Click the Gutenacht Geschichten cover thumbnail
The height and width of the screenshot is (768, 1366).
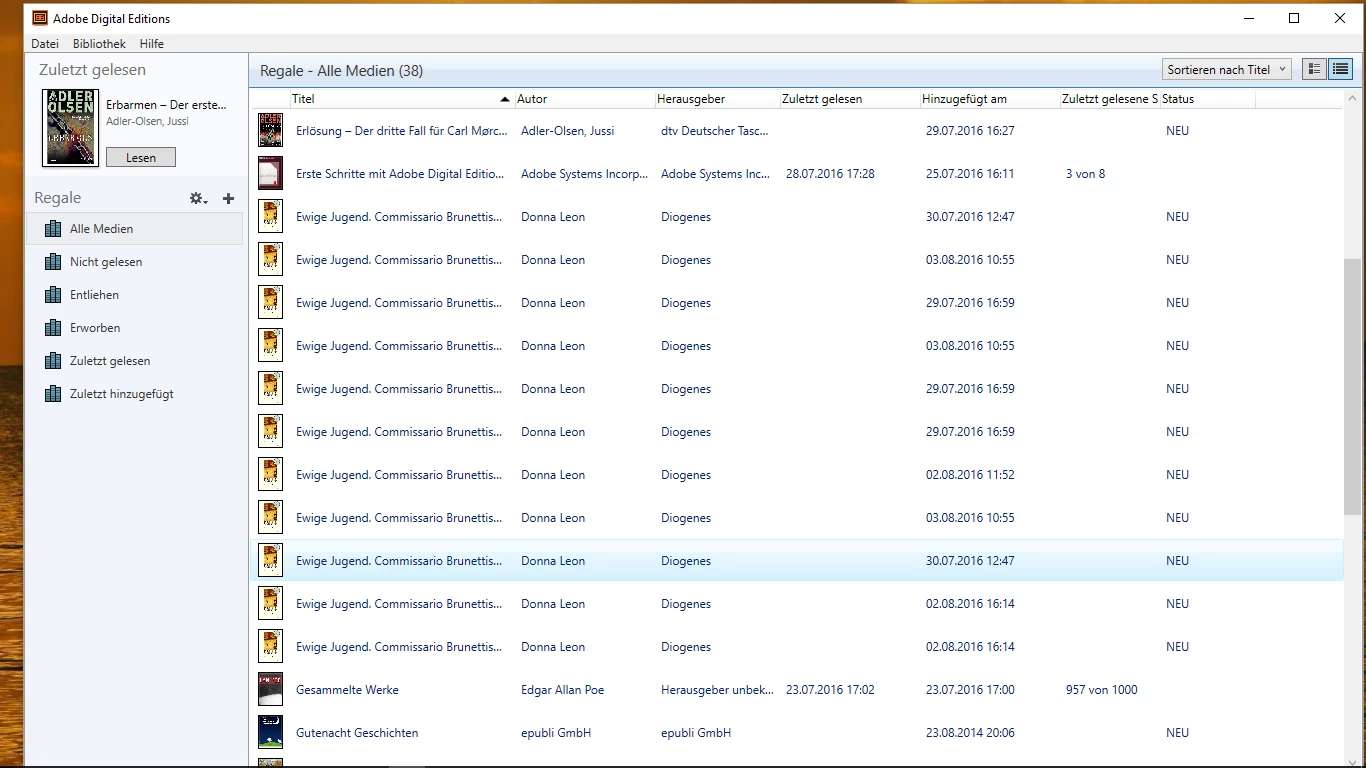click(x=270, y=733)
